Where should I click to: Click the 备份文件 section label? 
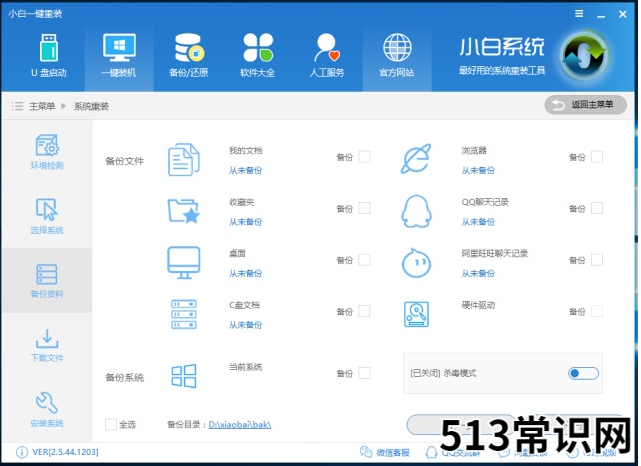coord(124,161)
